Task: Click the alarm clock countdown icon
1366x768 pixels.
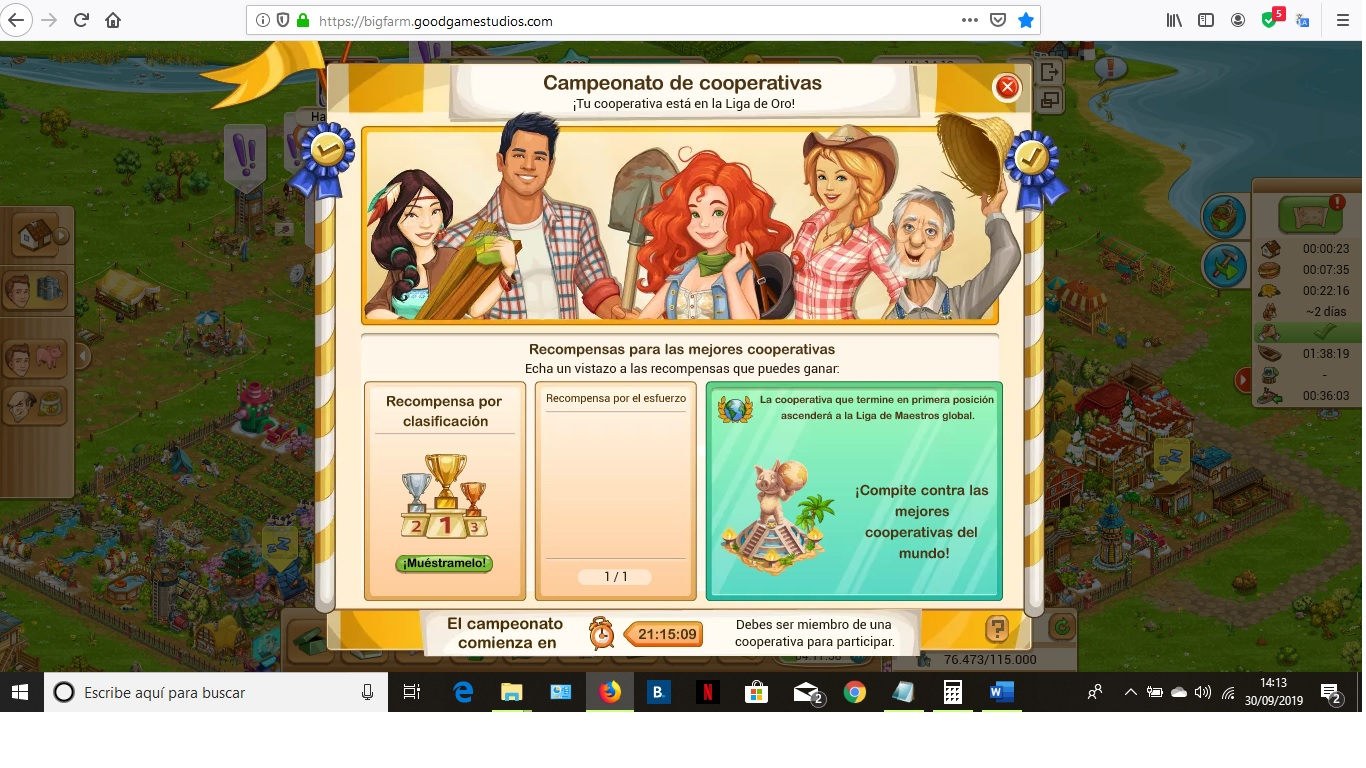Action: 601,633
